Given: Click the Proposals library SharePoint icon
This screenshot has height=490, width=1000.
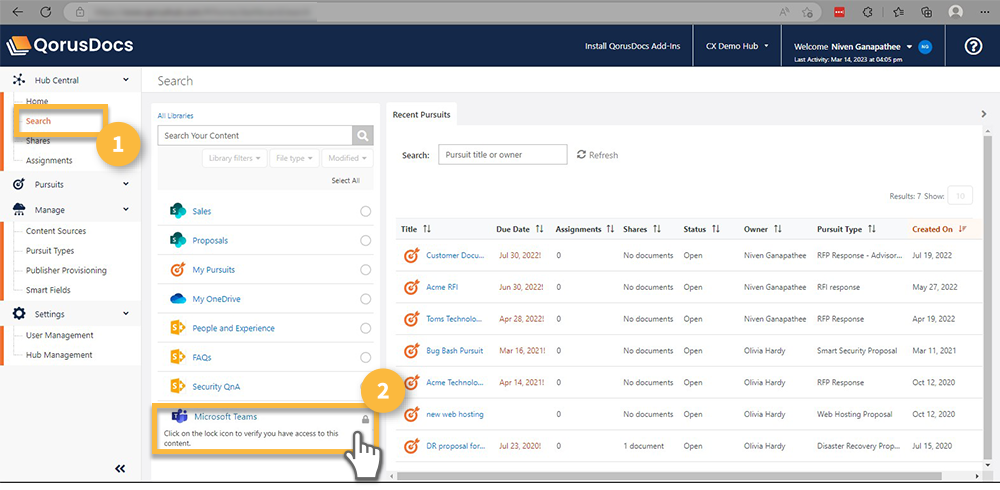Looking at the screenshot, I should coord(177,241).
